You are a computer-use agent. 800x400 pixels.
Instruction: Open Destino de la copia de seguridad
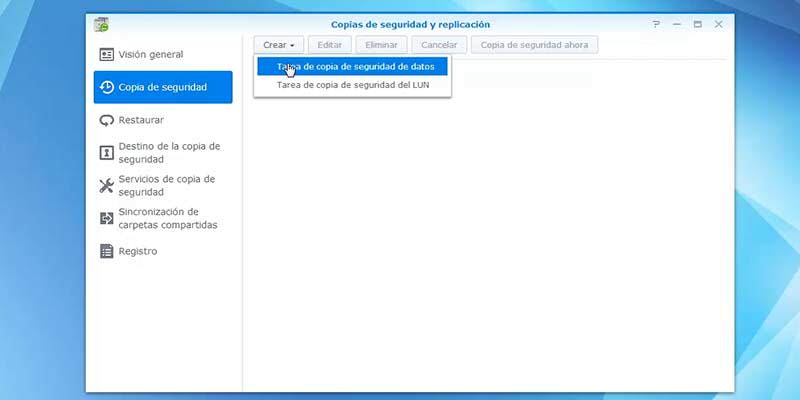point(163,153)
